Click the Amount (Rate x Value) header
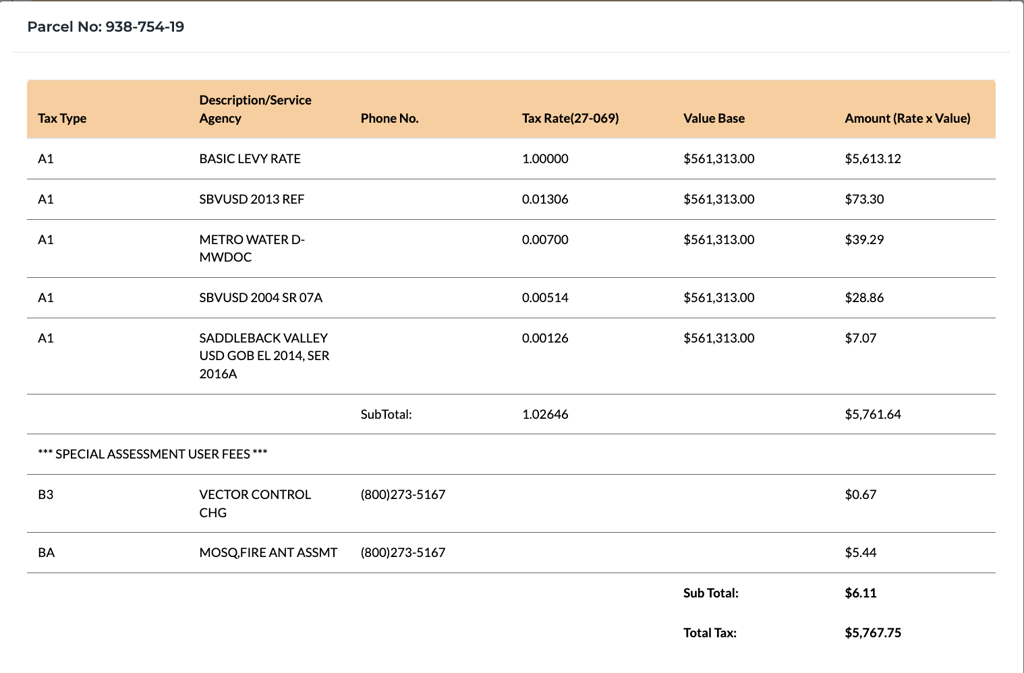The height and width of the screenshot is (673, 1024). click(907, 118)
